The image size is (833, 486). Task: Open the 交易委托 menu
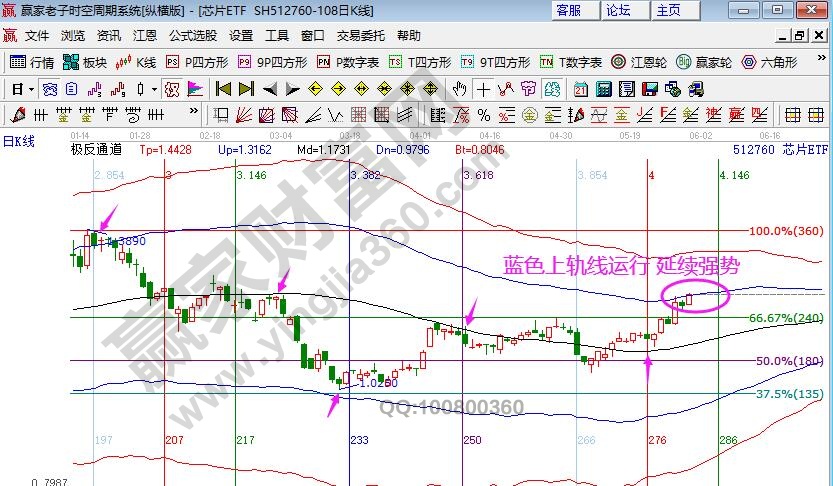click(360, 35)
